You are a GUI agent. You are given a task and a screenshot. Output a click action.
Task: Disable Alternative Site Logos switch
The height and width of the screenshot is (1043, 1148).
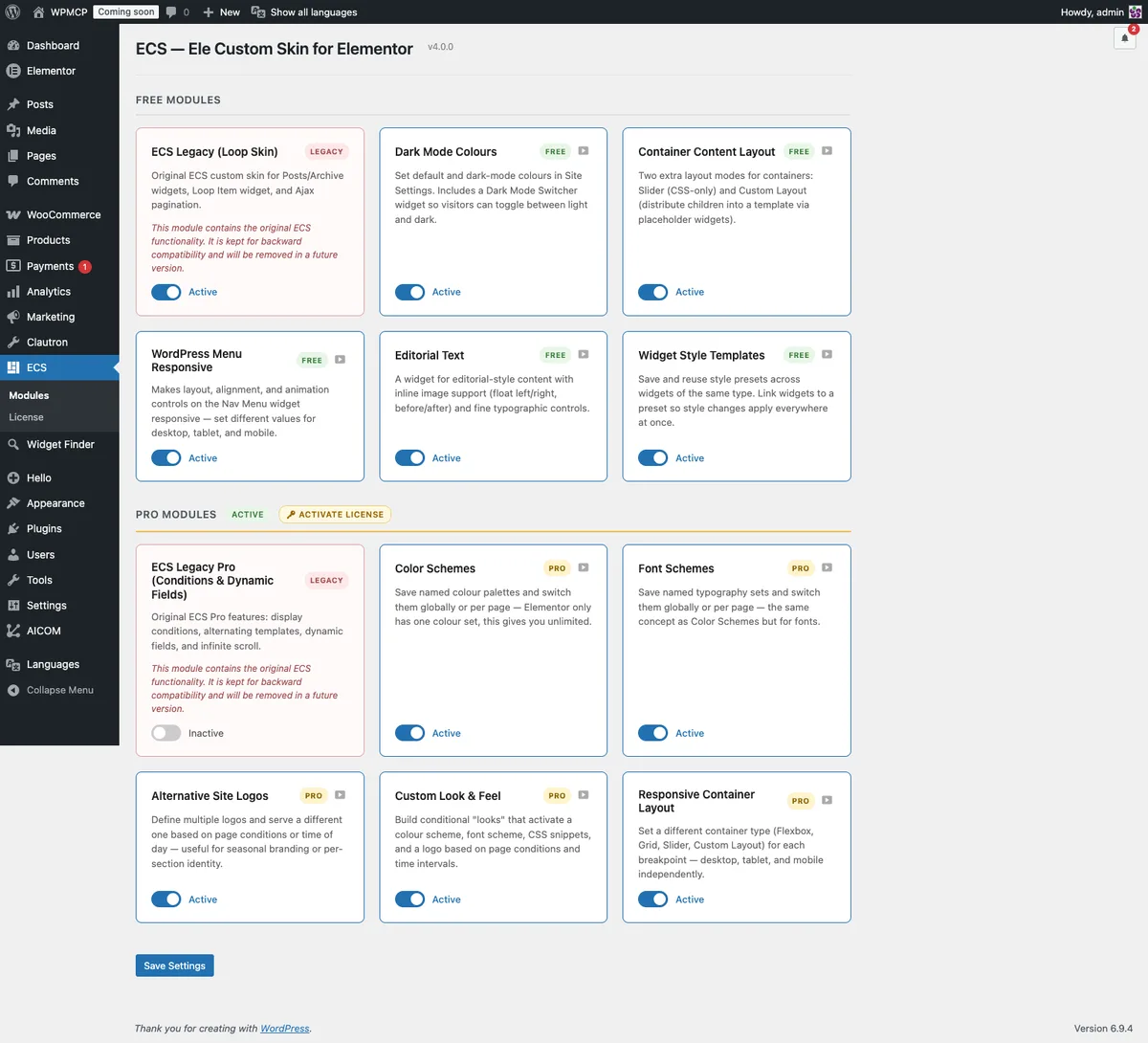pos(166,899)
